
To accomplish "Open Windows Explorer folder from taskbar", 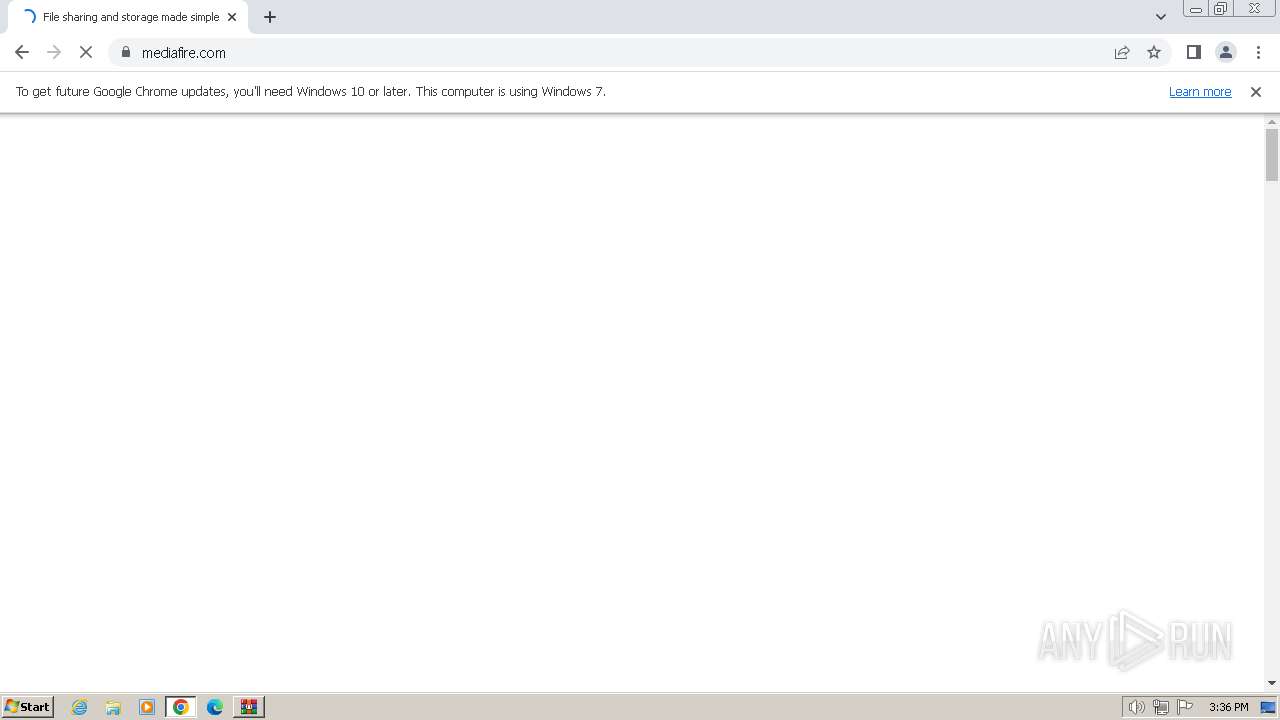I will pos(113,707).
